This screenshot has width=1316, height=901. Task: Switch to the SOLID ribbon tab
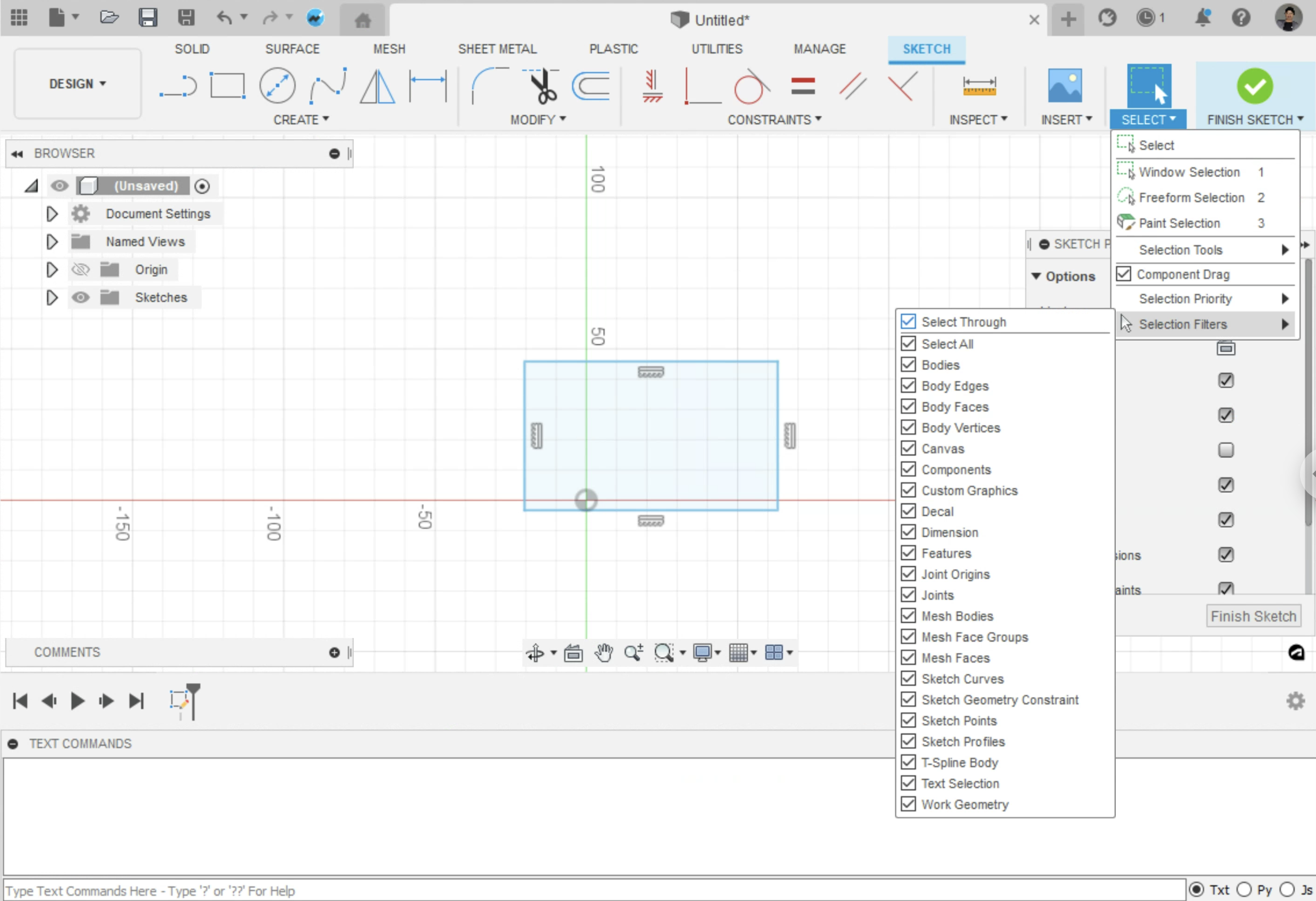pos(192,49)
